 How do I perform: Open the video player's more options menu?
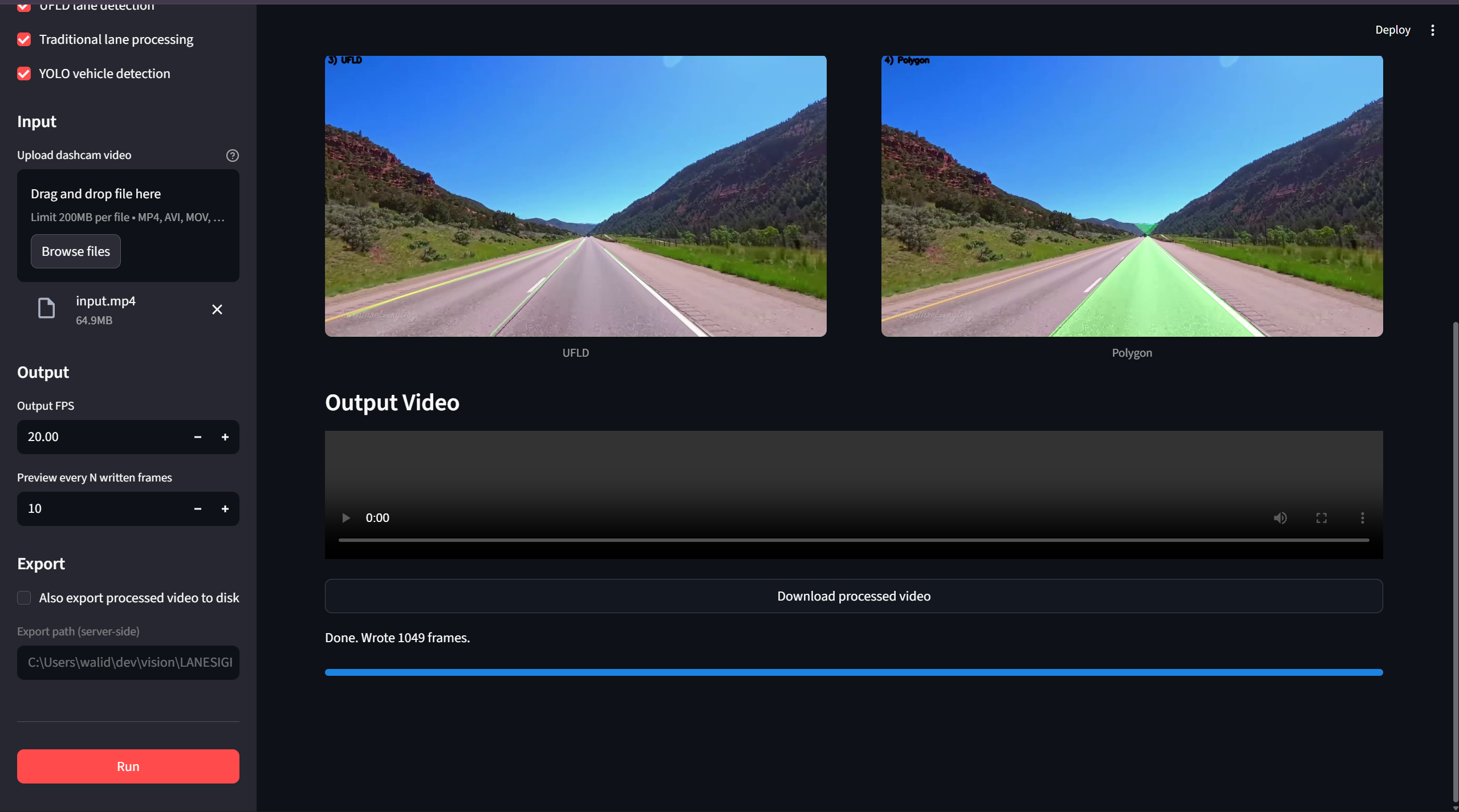(1362, 518)
